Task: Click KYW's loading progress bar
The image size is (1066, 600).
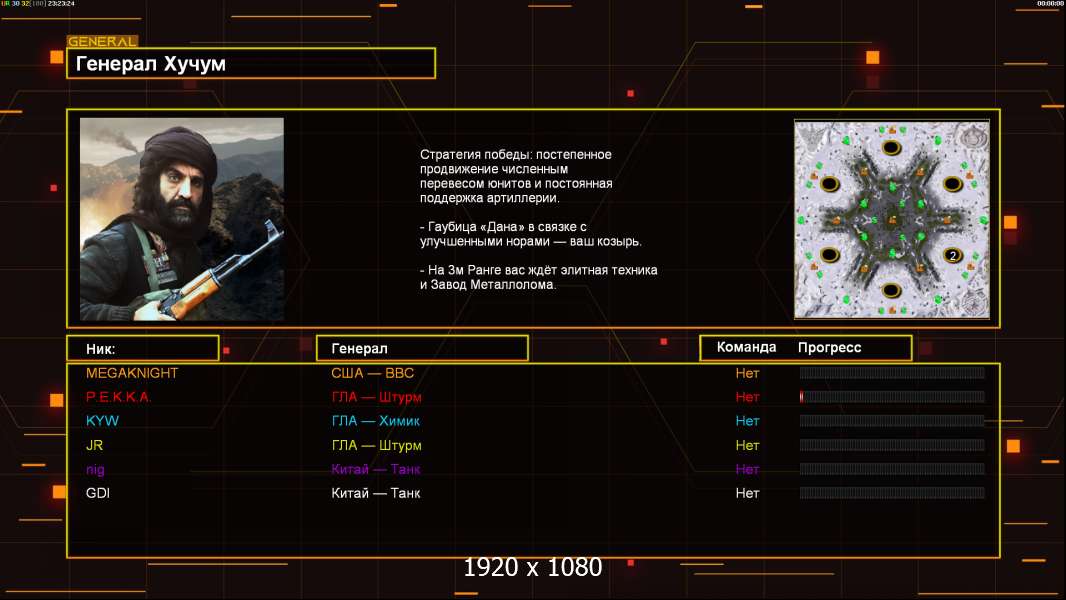Action: tap(892, 421)
